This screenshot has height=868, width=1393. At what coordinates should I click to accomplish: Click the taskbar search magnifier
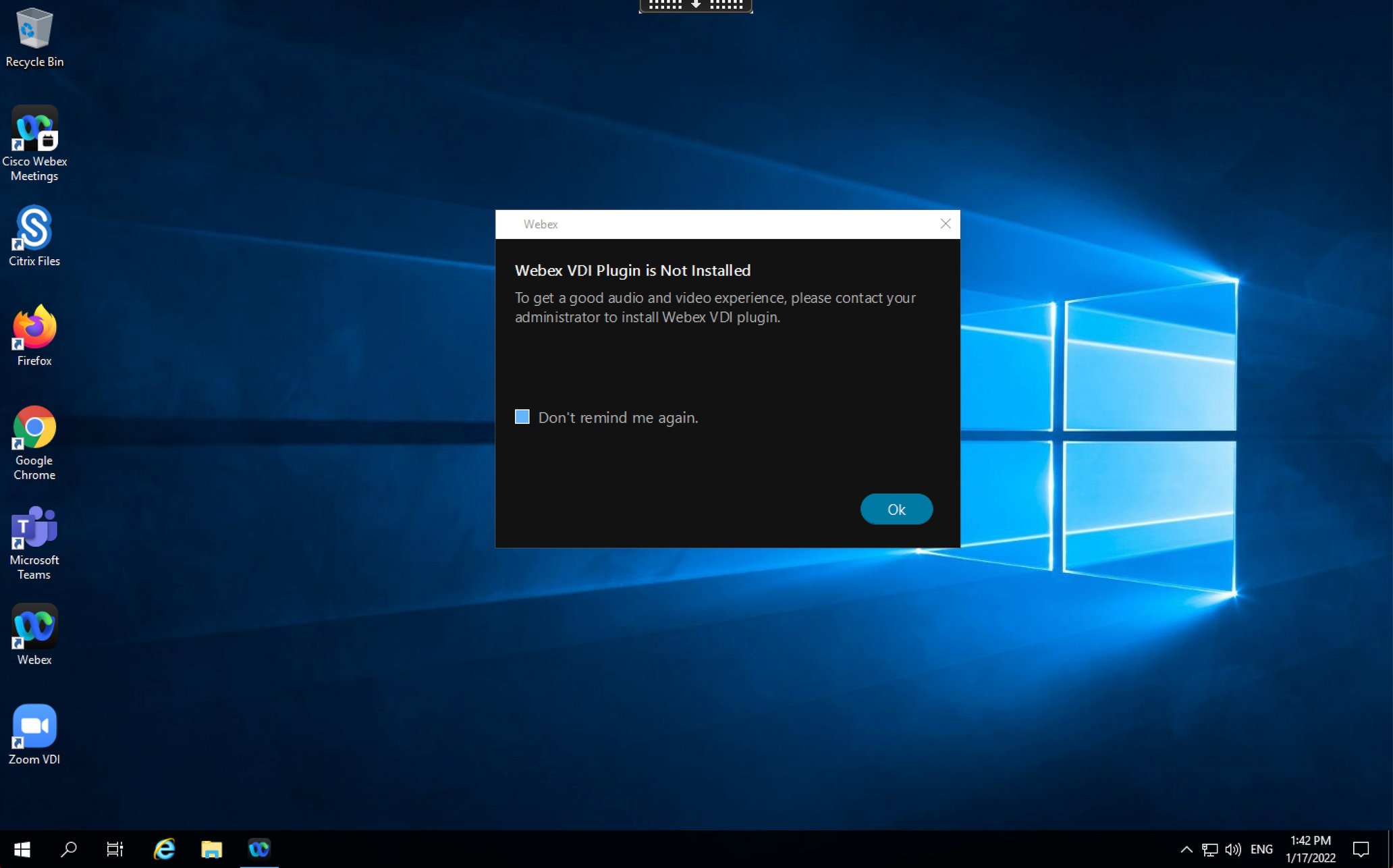68,849
